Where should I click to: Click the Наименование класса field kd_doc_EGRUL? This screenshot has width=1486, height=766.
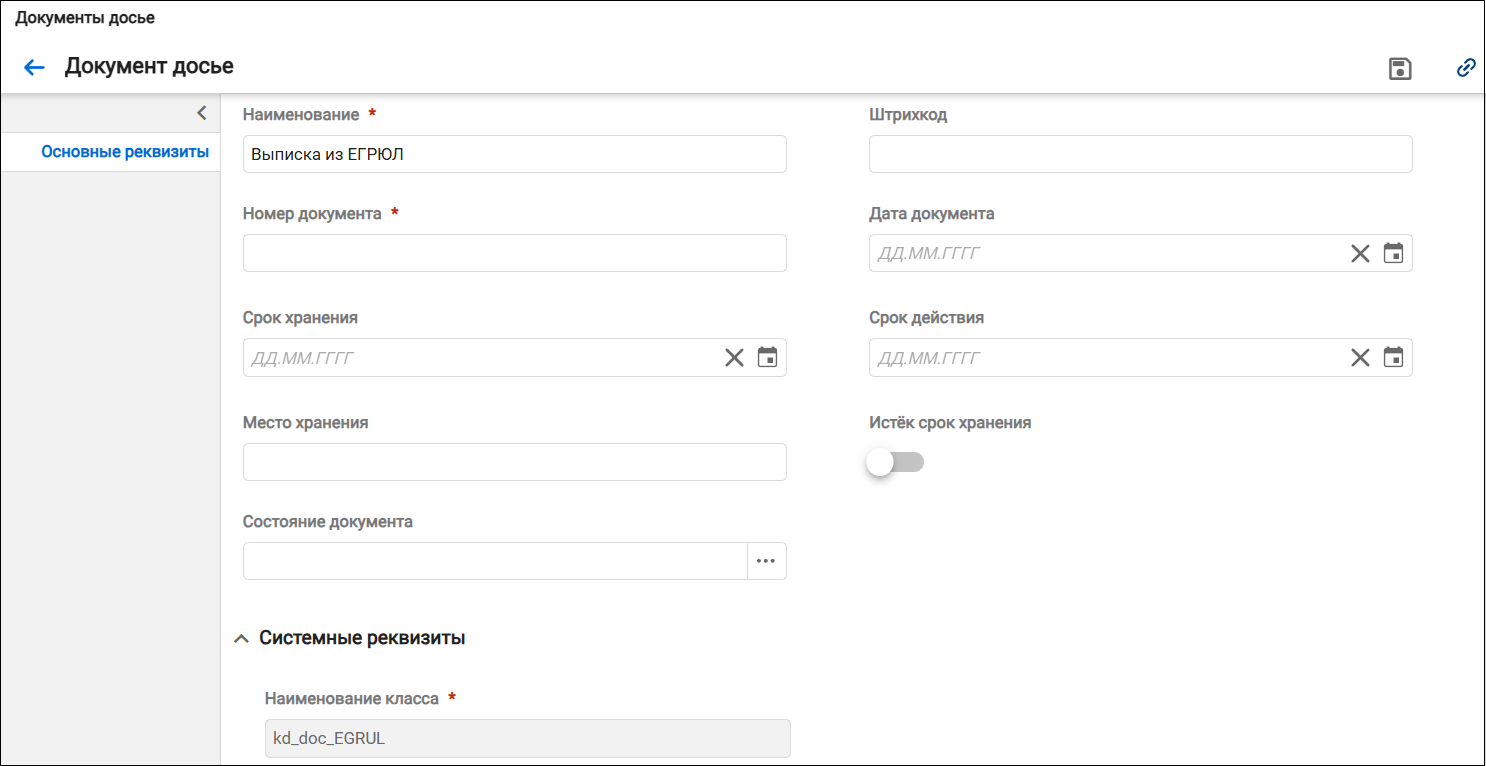528,738
